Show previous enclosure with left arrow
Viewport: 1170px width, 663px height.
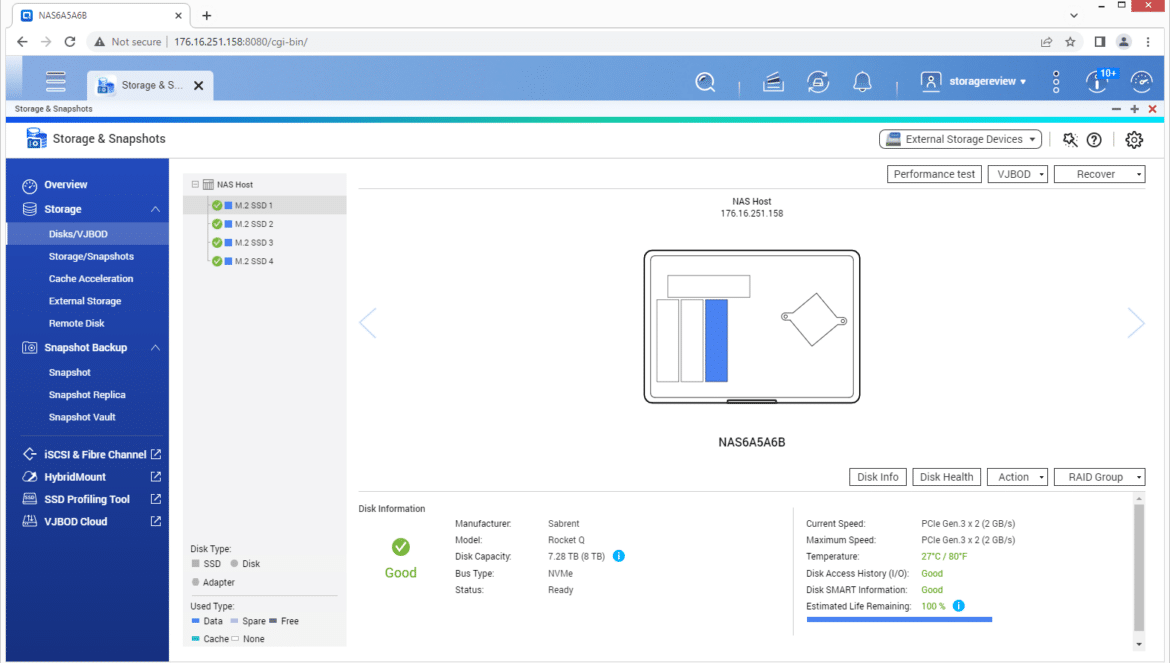(x=368, y=323)
